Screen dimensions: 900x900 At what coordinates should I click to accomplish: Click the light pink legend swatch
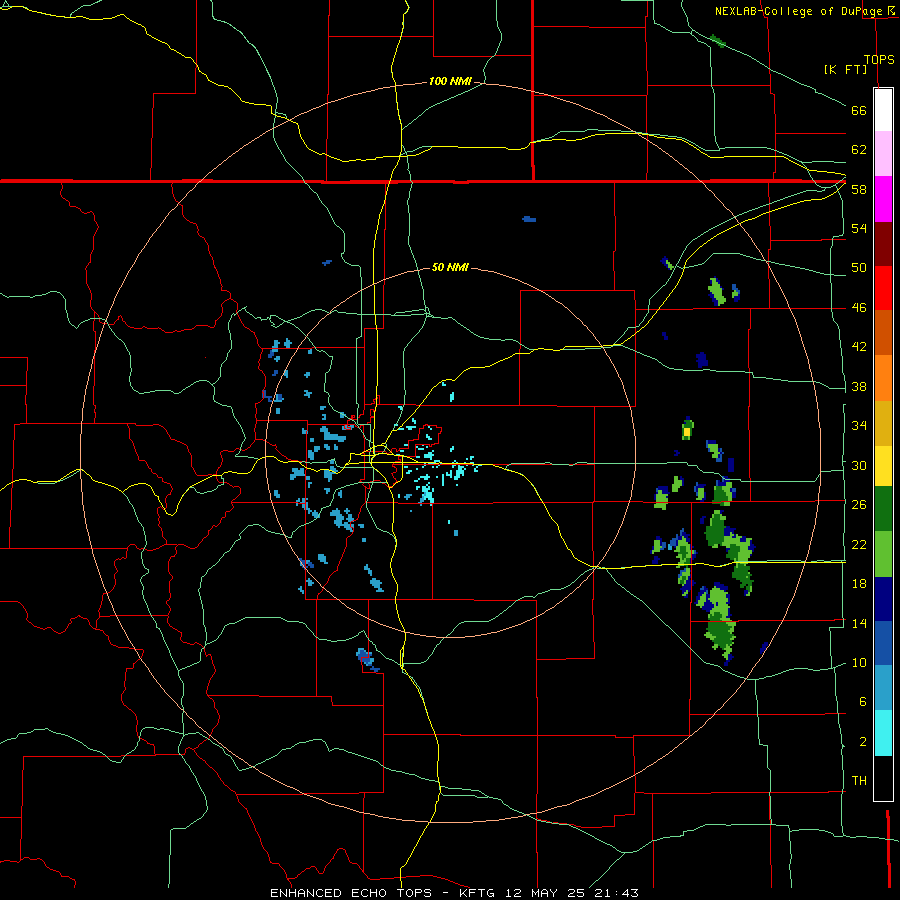(883, 153)
